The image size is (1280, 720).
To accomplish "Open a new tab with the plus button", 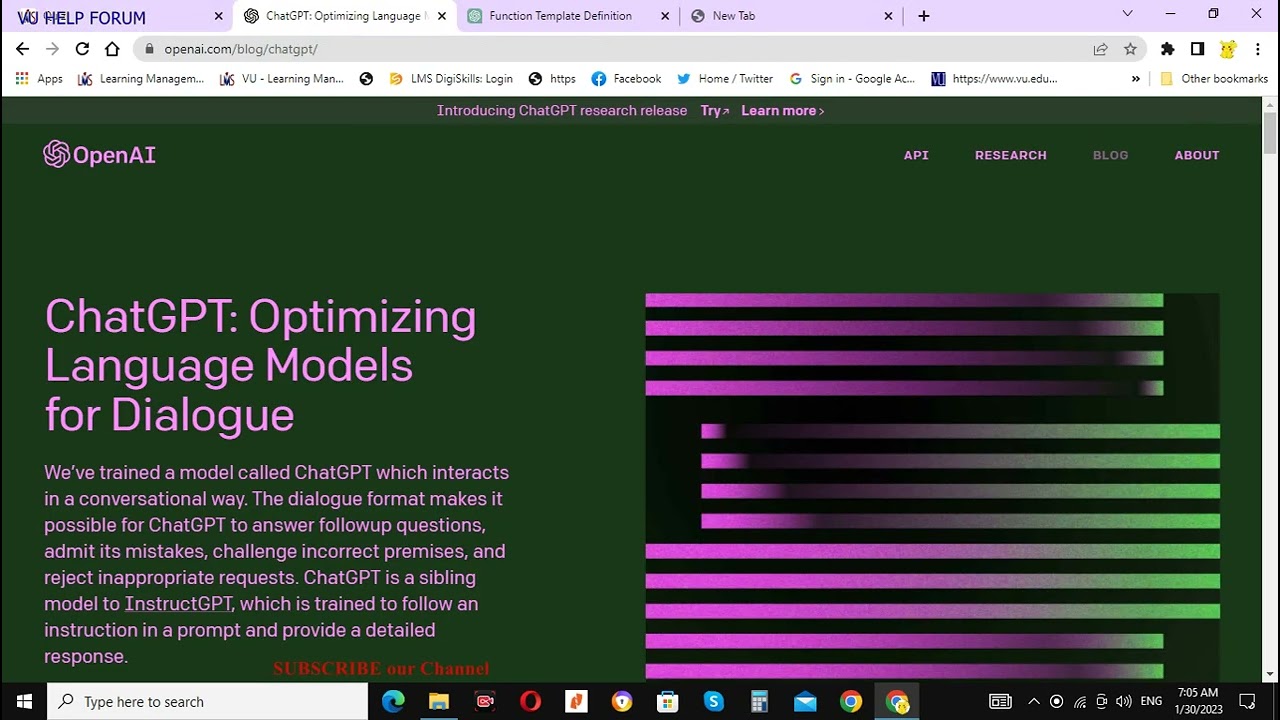I will click(923, 16).
